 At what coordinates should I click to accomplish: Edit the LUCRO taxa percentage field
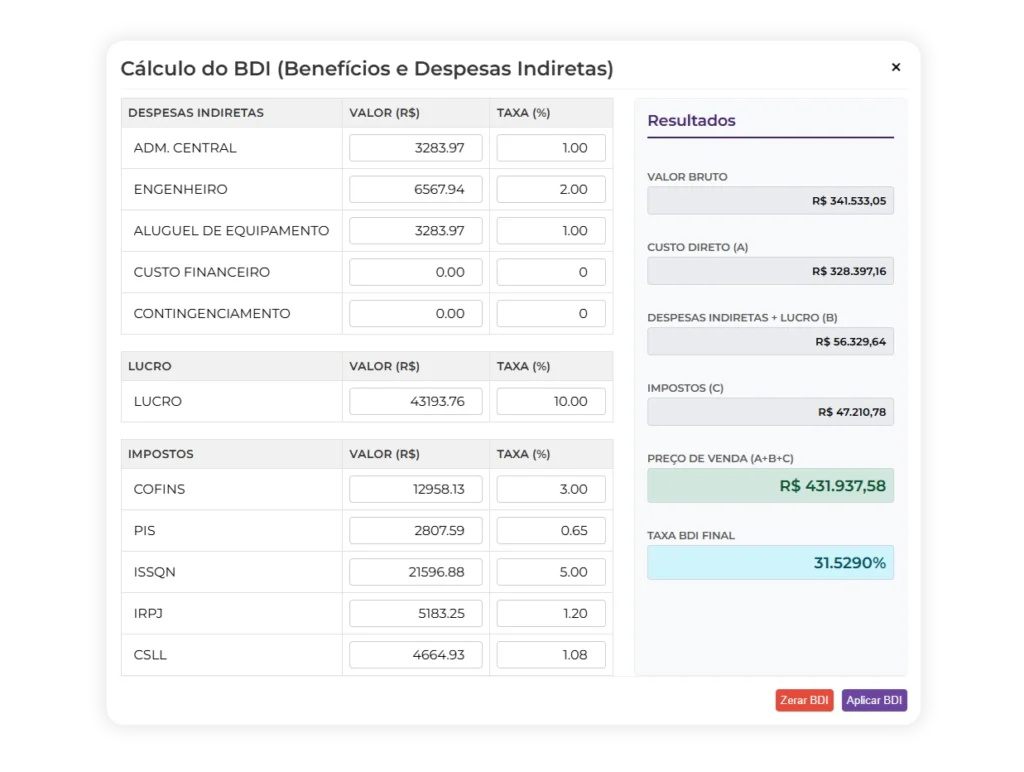[x=551, y=401]
